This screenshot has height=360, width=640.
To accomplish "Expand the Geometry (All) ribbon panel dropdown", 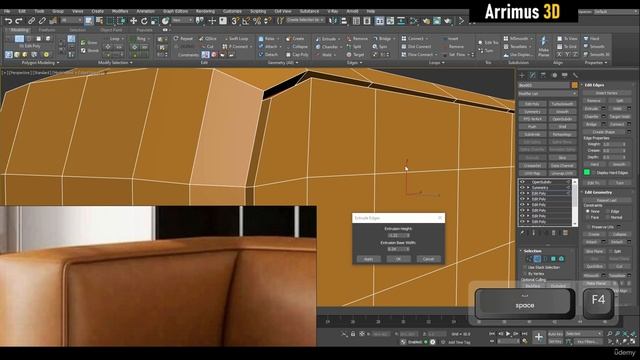I will [x=282, y=62].
